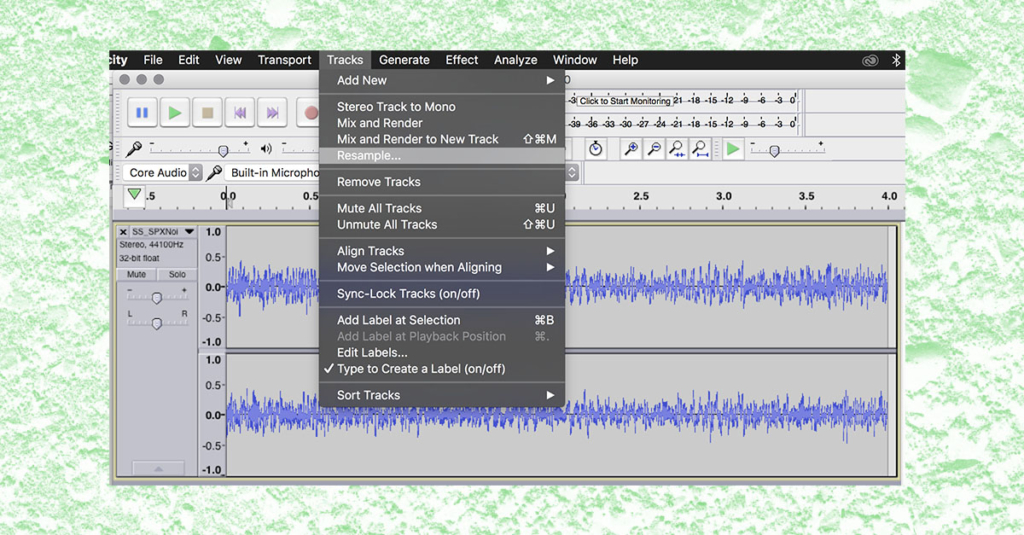Open the Generate menu

[x=404, y=60]
